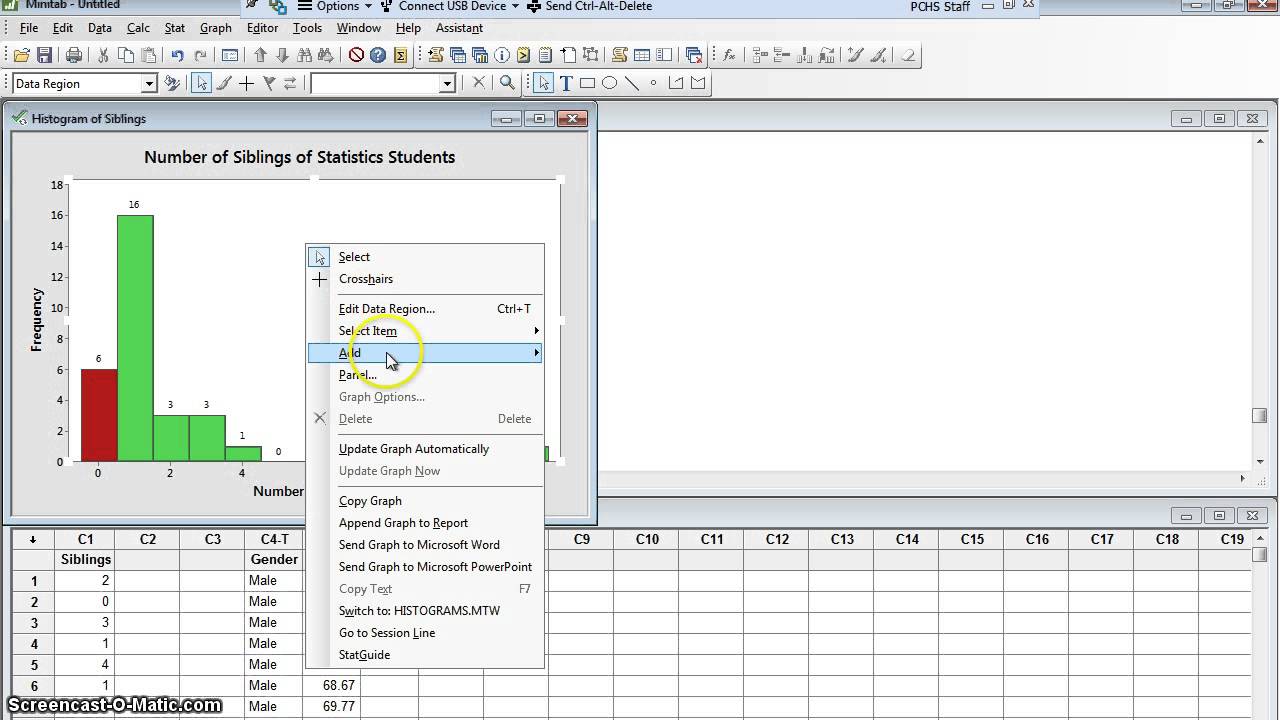
Task: Select the Ellipse drawing tool
Action: click(610, 84)
